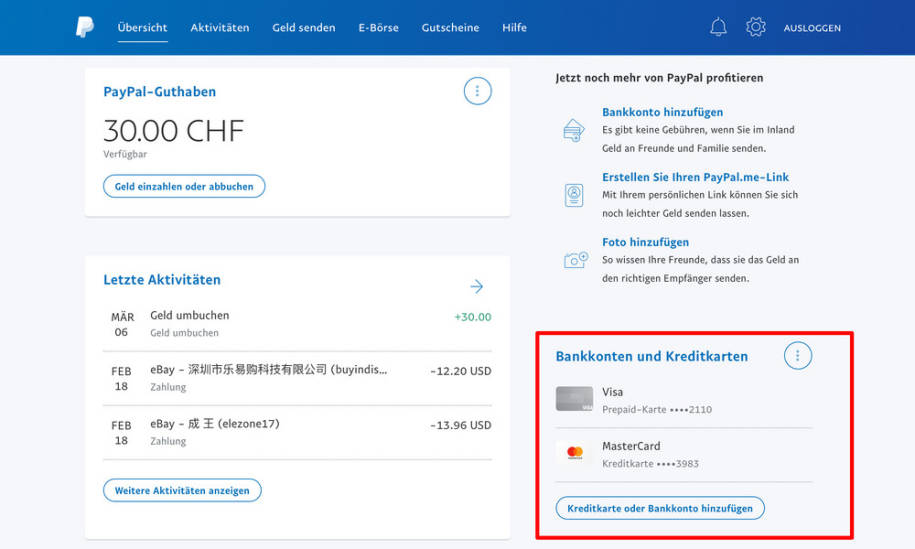This screenshot has width=915, height=549.
Task: Open the Geld umbuchen transaction of MÄR 06
Action: pyautogui.click(x=298, y=324)
